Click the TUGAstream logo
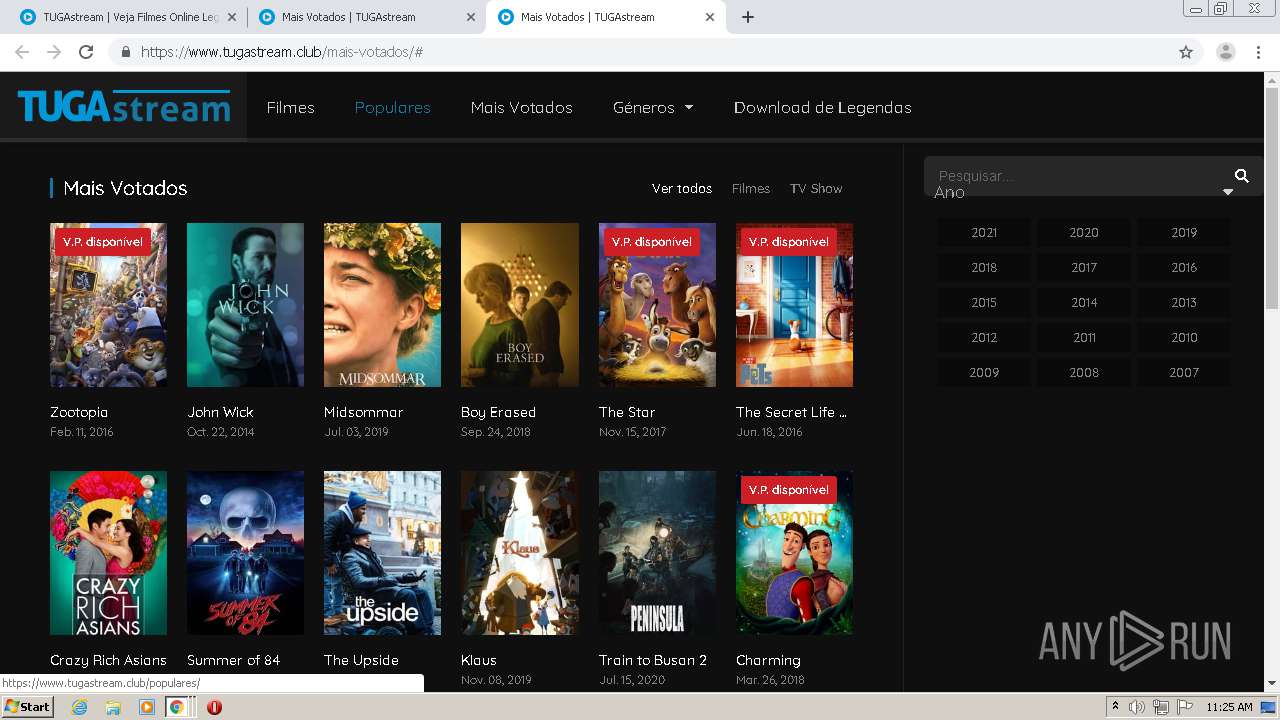Image resolution: width=1280 pixels, height=720 pixels. point(124,106)
